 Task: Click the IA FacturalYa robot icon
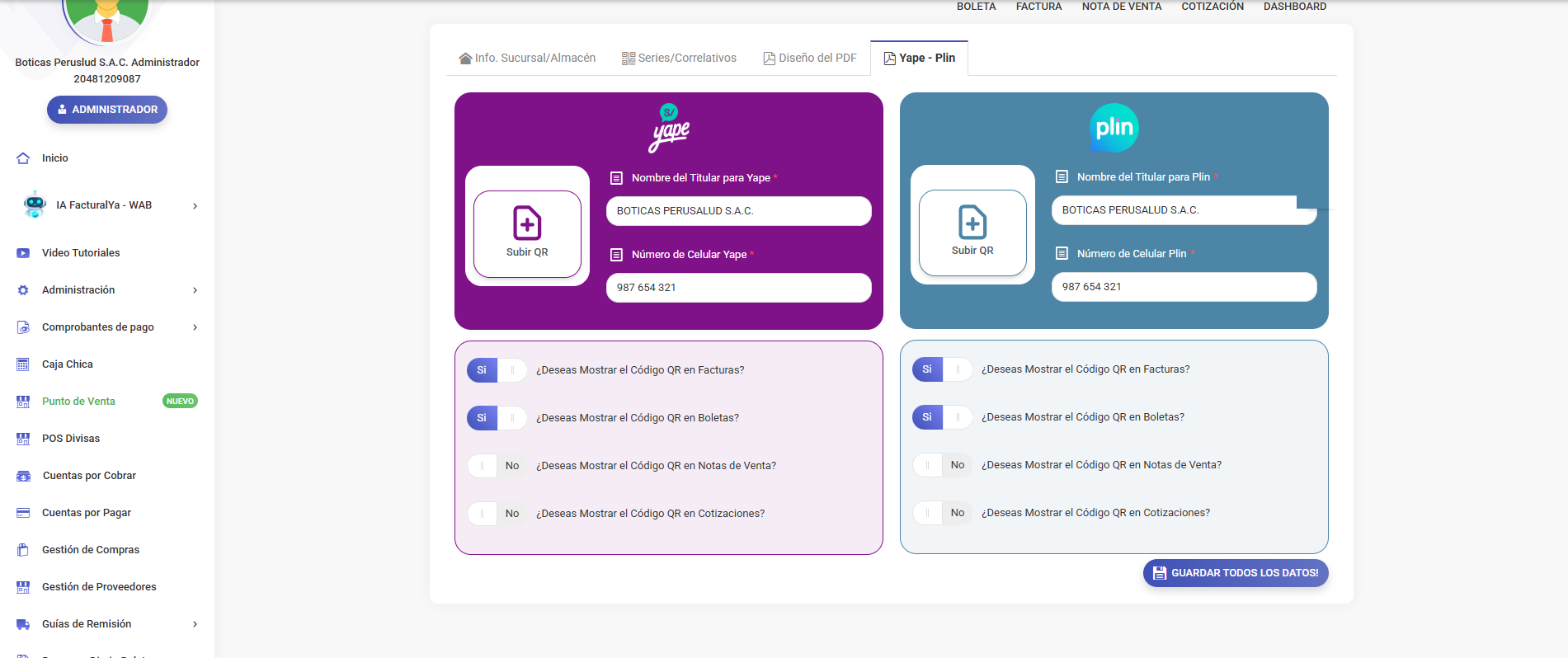(35, 204)
